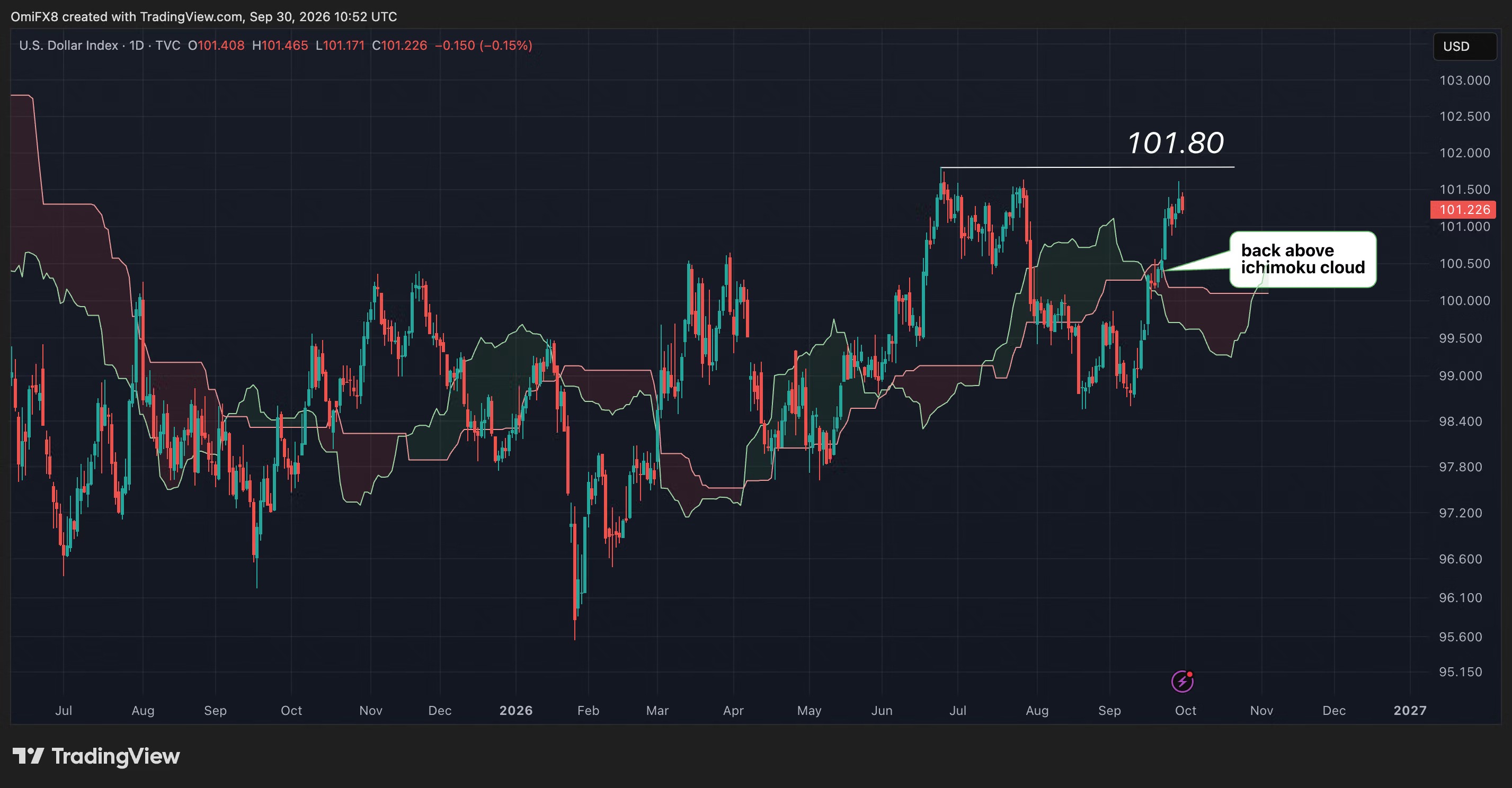Select the horizontal 101.80 resistance line
This screenshot has width=1512, height=788.
point(1087,167)
